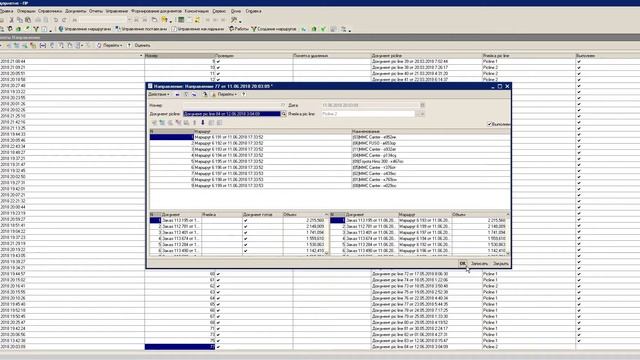Toggle Документ готов for Заказ 113 490 row
The image size is (640, 360).
(245, 251)
